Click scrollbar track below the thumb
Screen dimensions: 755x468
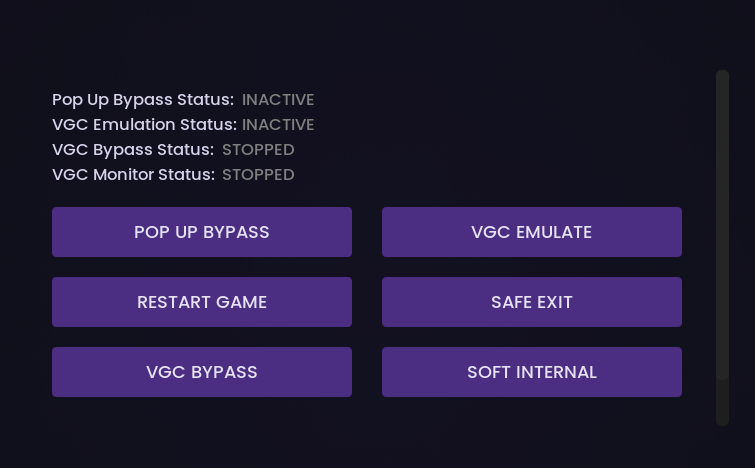pos(722,403)
